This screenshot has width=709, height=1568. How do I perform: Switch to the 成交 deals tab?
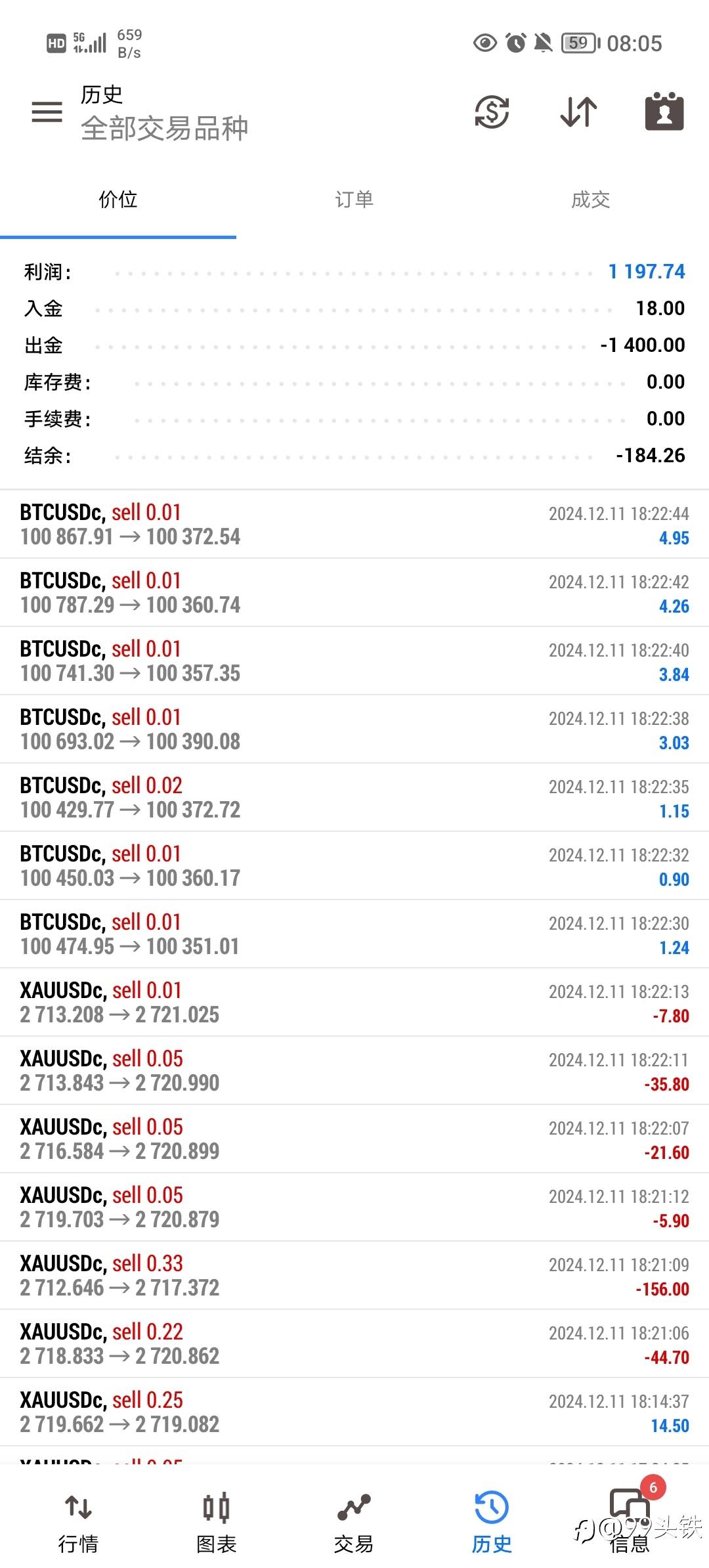[591, 200]
